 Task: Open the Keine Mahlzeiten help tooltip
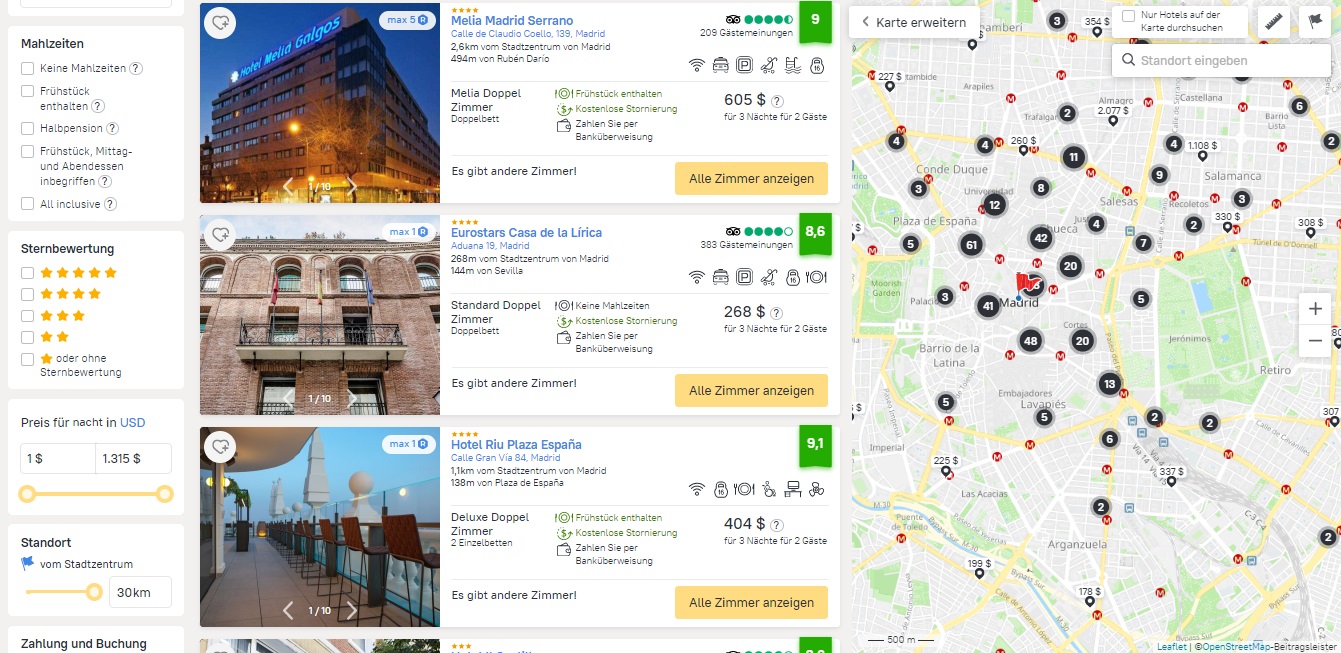tap(136, 69)
